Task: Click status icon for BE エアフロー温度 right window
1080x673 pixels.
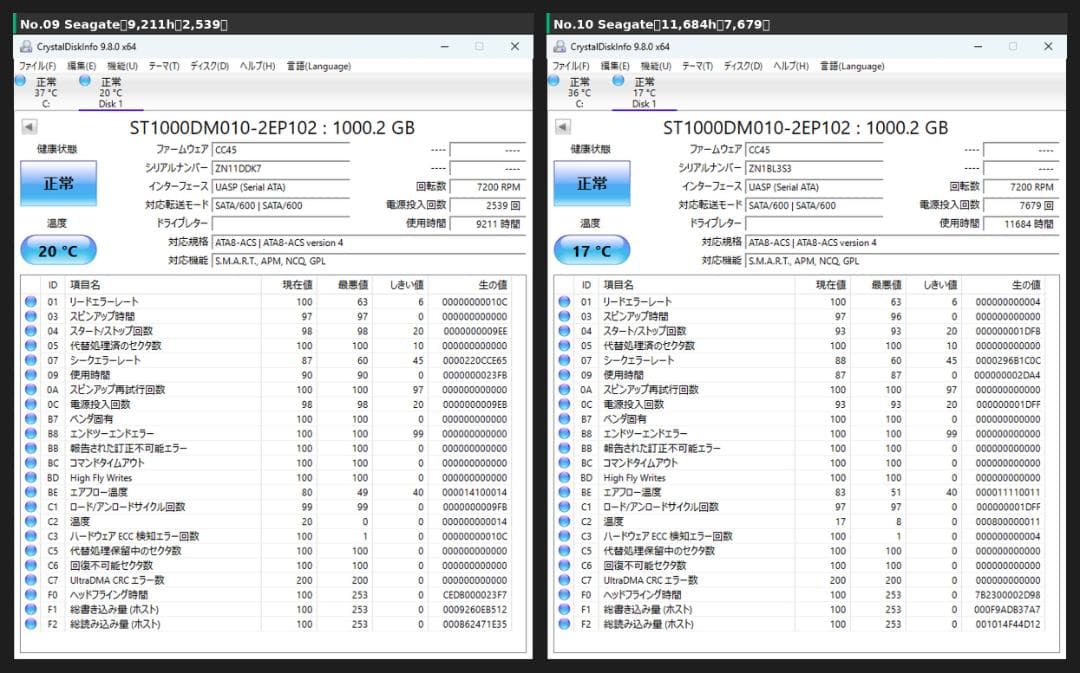Action: tap(565, 492)
